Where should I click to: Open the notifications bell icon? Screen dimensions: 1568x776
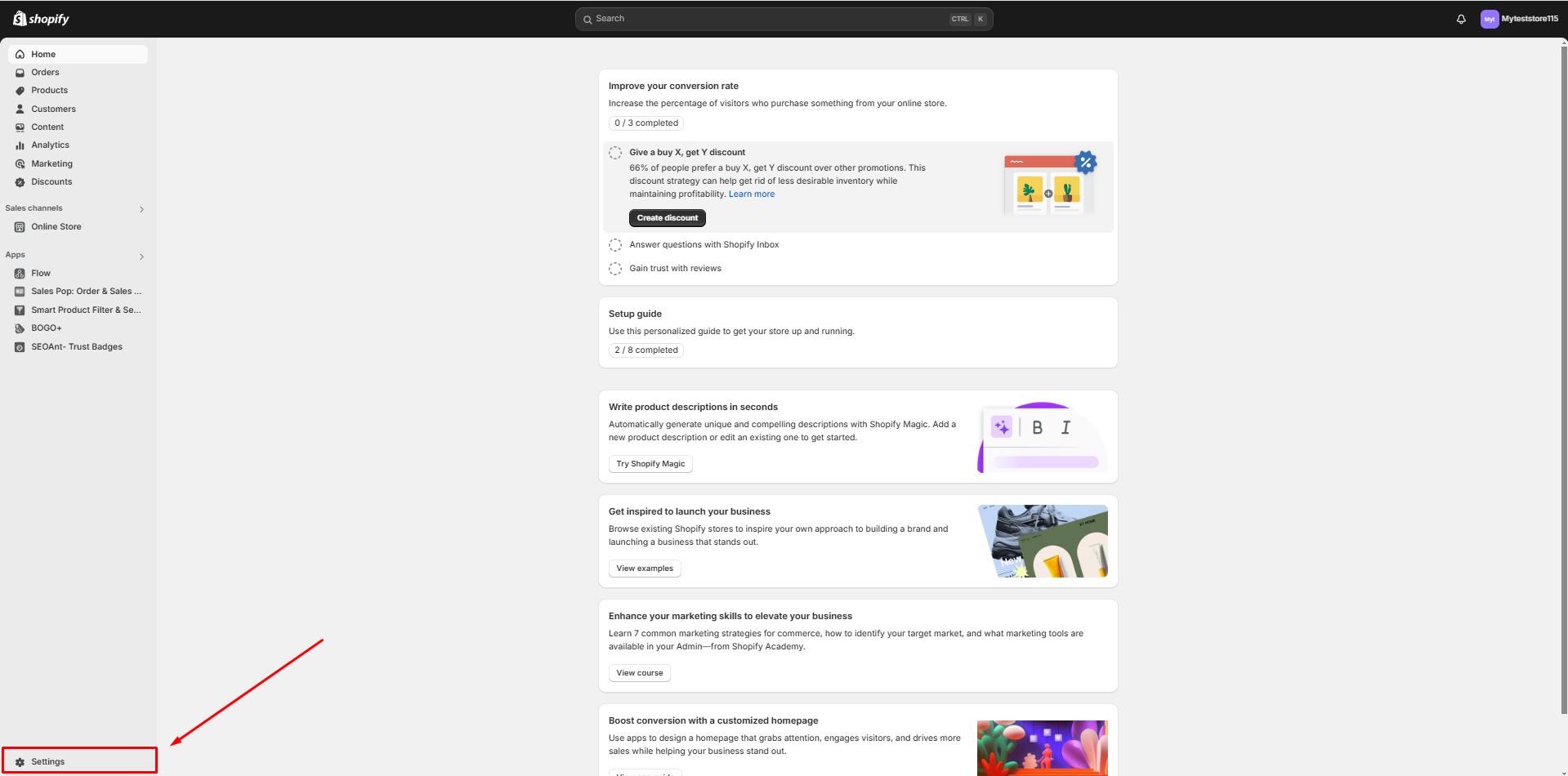click(1461, 19)
